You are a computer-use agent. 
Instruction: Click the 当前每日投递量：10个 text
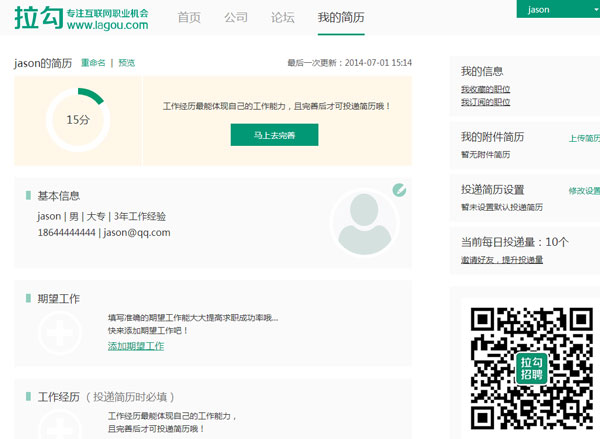(x=515, y=242)
